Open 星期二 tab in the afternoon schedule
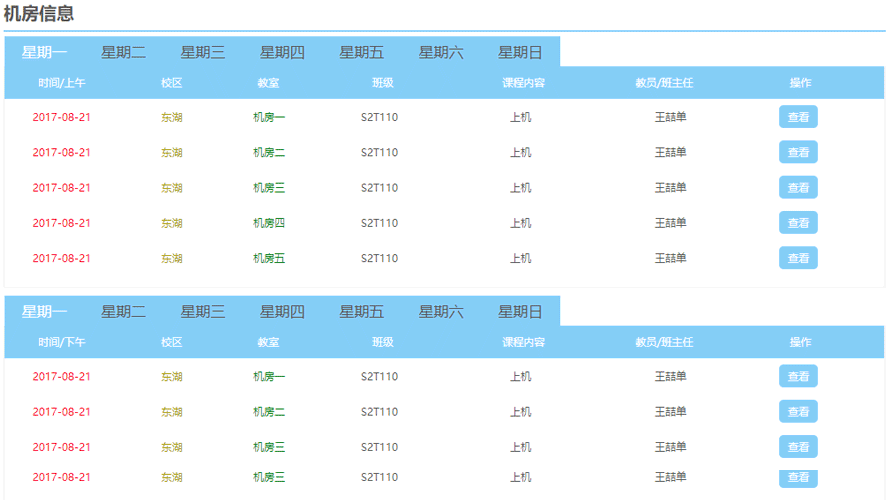 coord(123,311)
